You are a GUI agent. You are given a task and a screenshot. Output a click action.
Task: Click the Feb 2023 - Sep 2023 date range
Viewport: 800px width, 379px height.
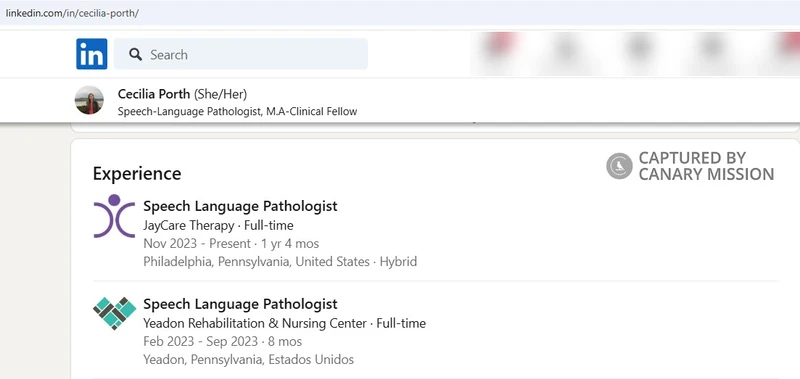coord(201,341)
